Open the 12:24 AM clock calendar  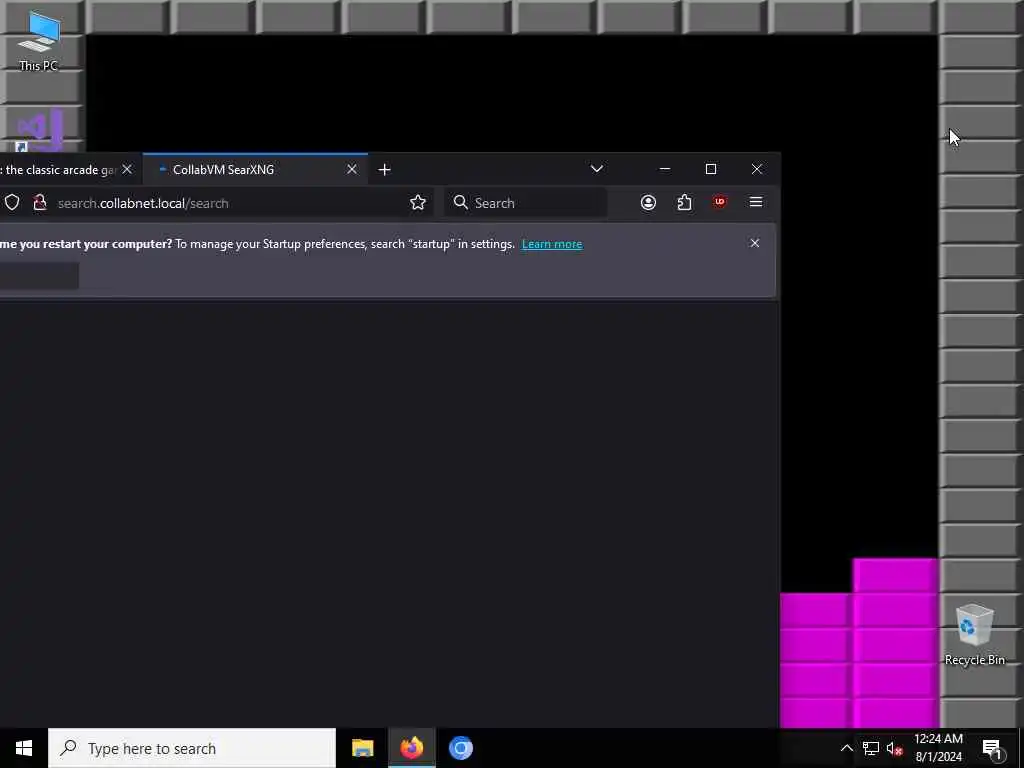point(938,748)
